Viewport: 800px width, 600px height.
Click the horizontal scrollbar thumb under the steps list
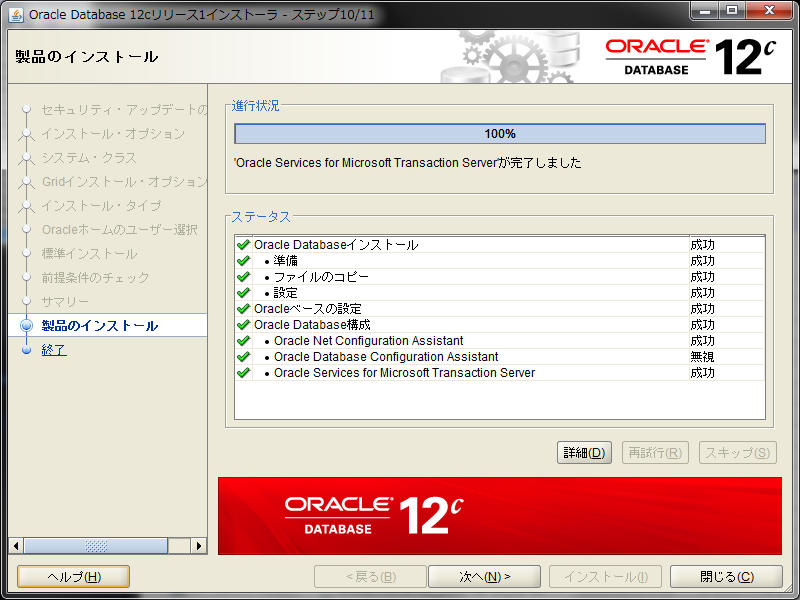pos(95,546)
